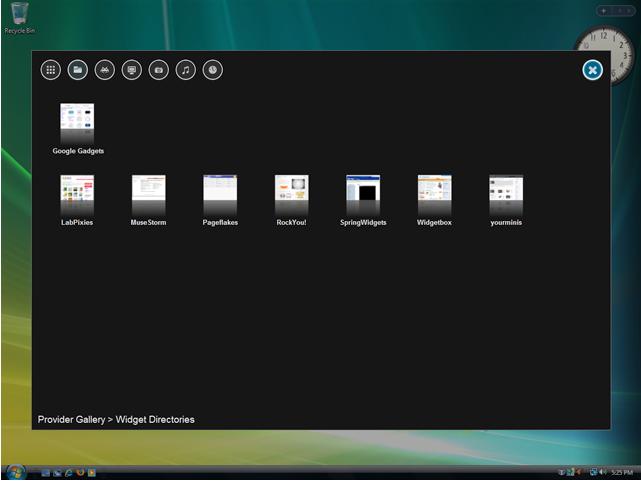Go back via Provider Gallery breadcrumb
641x481 pixels.
pos(72,420)
